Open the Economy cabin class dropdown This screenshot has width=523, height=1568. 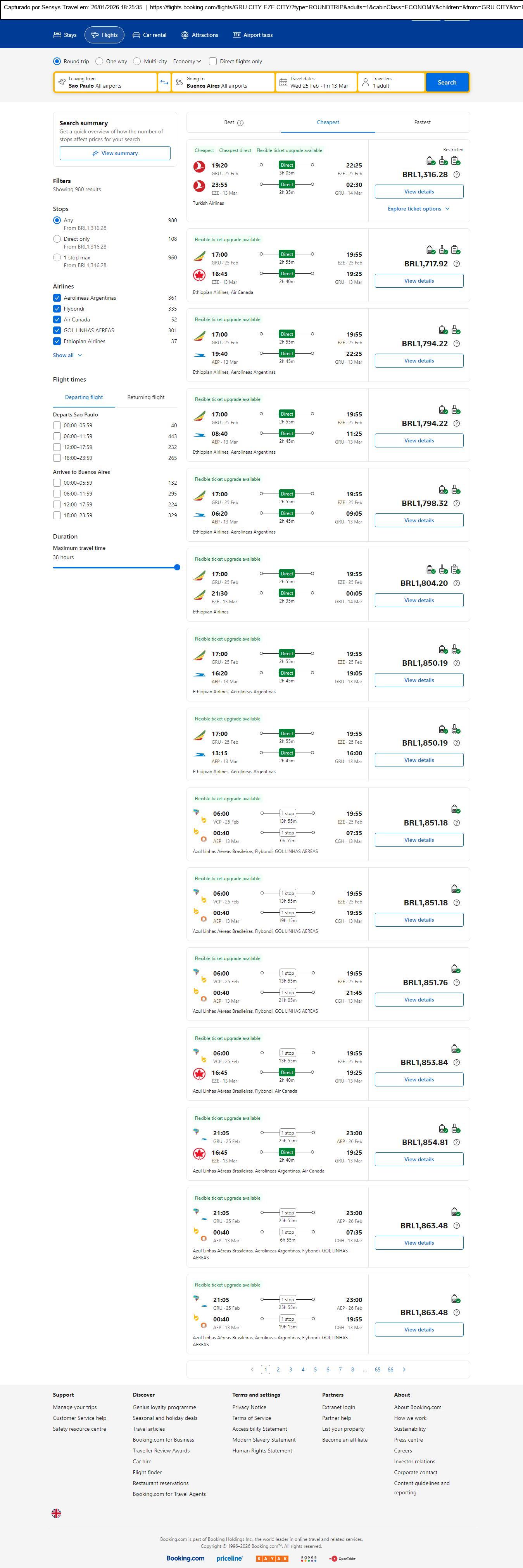[187, 62]
